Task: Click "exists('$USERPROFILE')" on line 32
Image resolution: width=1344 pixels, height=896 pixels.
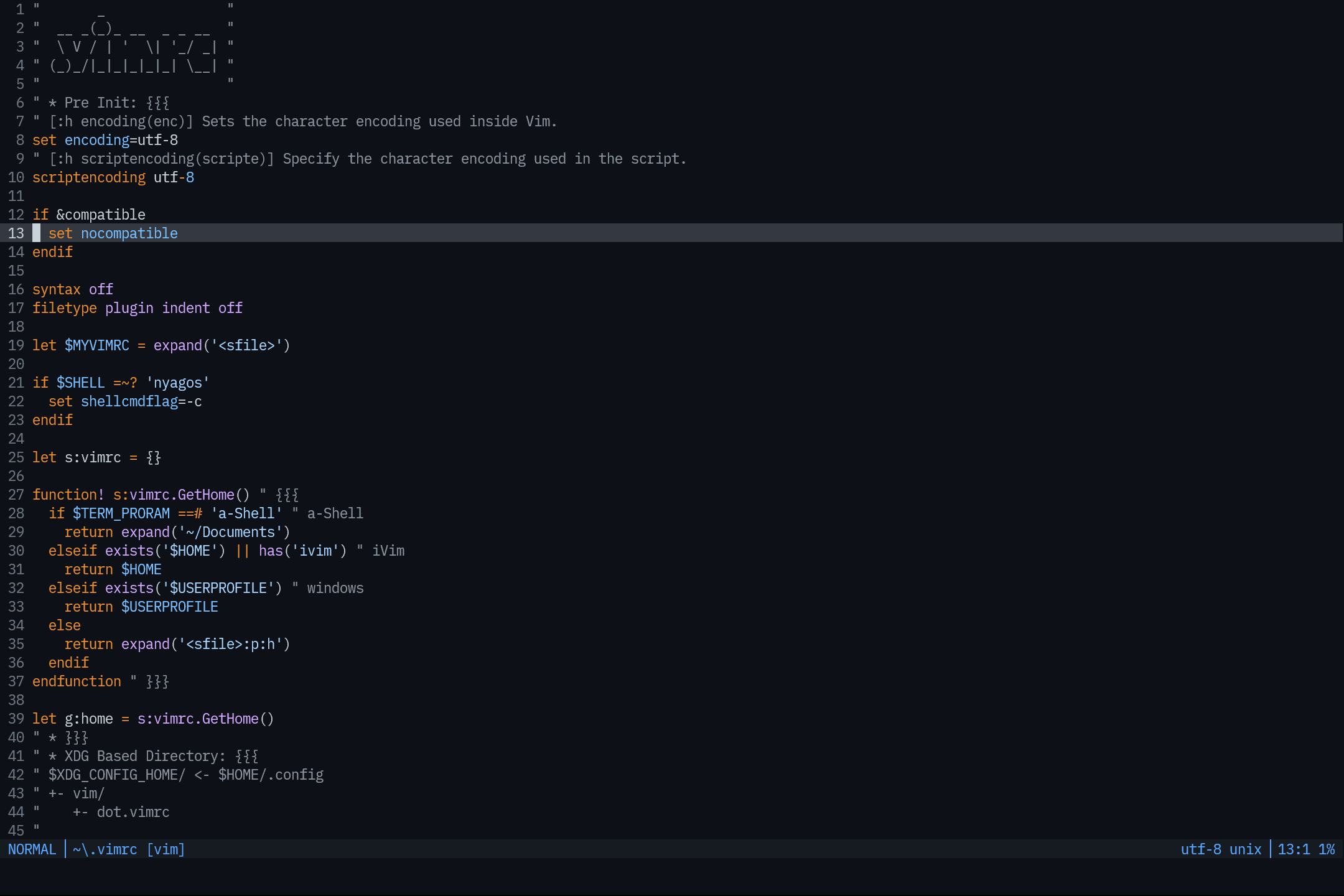Action: [194, 588]
